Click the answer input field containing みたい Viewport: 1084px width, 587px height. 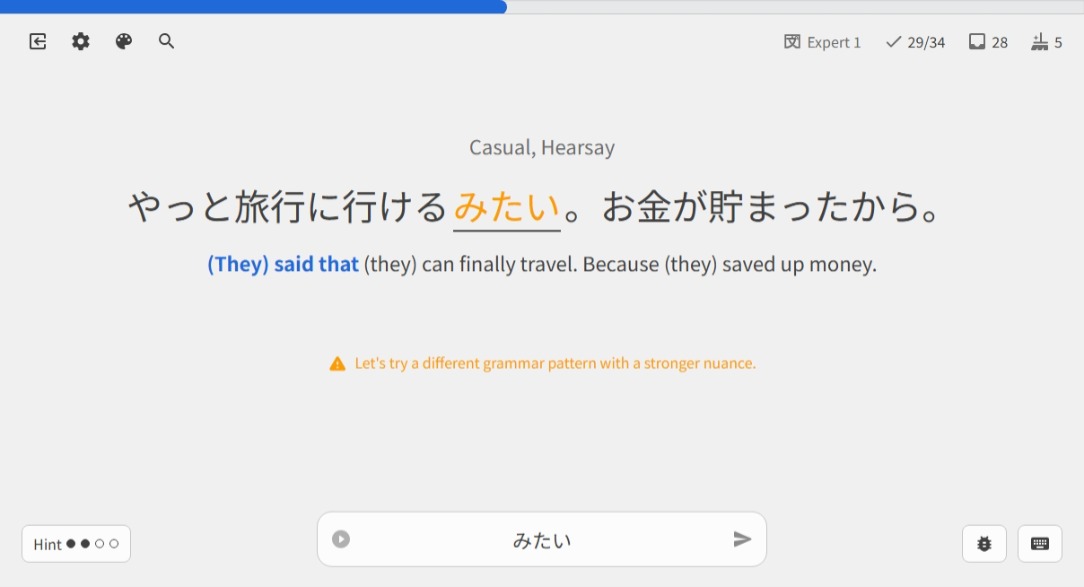click(x=541, y=540)
